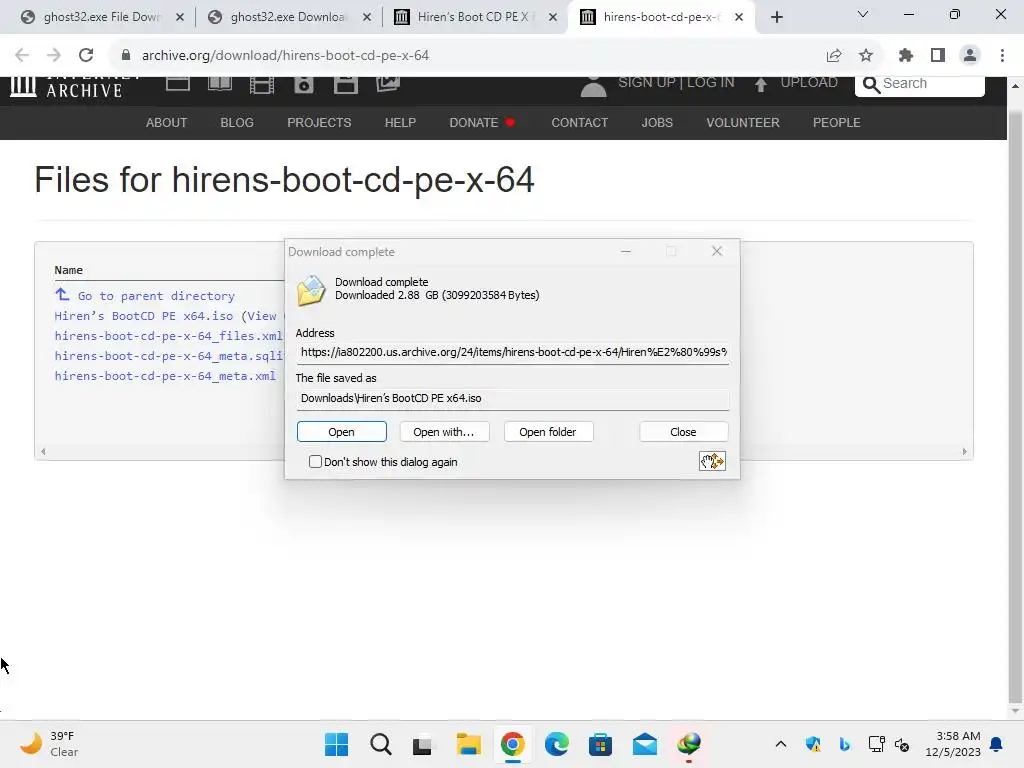Open the Audio speaker icon
Screen dimensions: 1024x768
304,85
